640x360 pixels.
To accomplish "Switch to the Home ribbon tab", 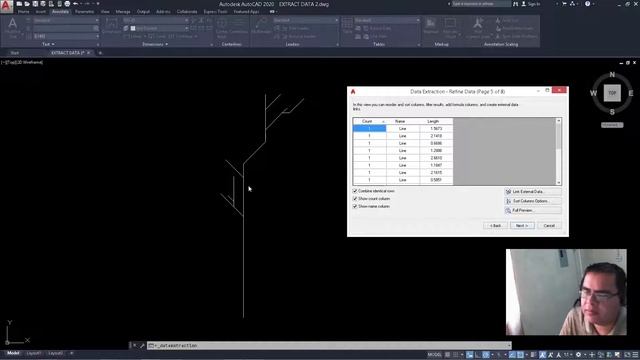I will [x=23, y=12].
